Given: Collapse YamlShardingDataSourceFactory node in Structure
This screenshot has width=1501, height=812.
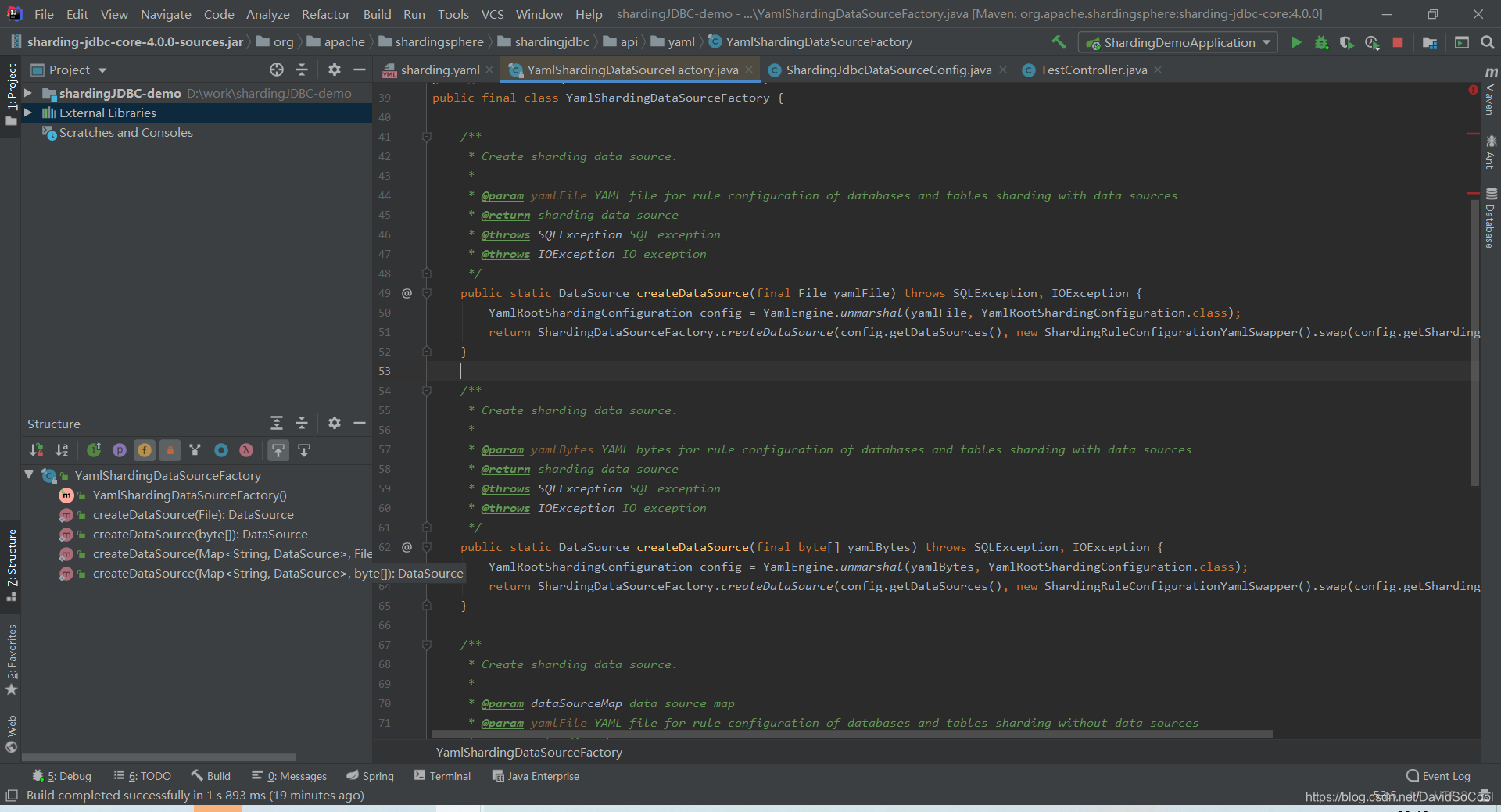Looking at the screenshot, I should click(30, 475).
